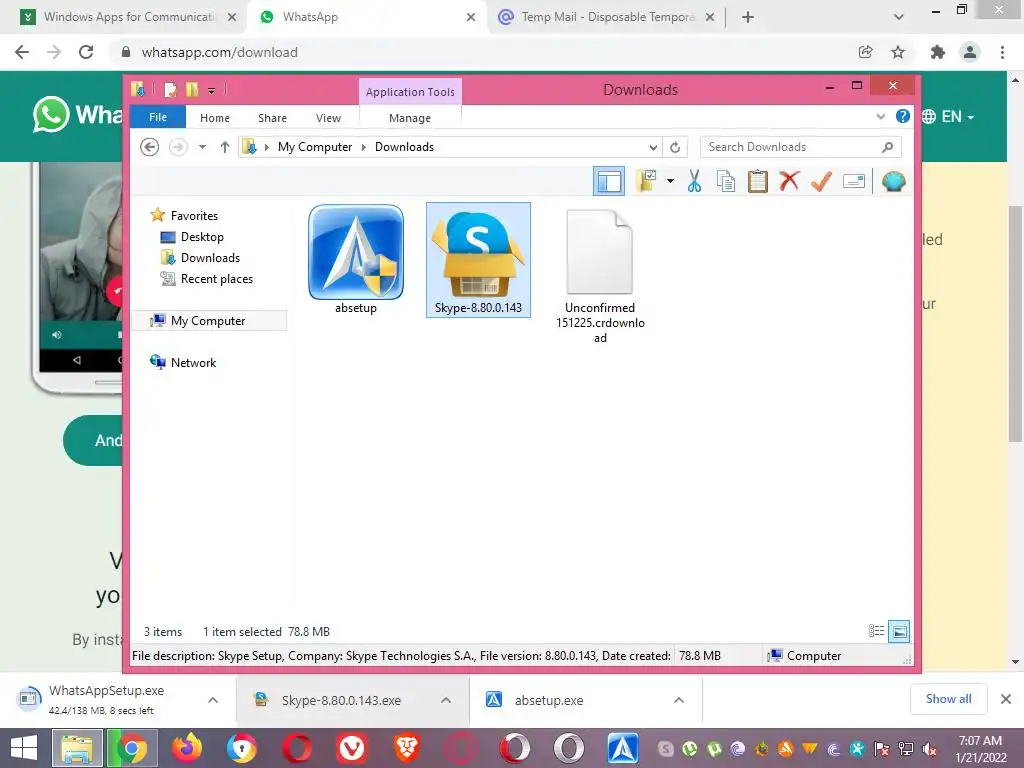Open options arrow for WhatsAppSetup.exe download
This screenshot has height=768, width=1024.
[x=213, y=700]
